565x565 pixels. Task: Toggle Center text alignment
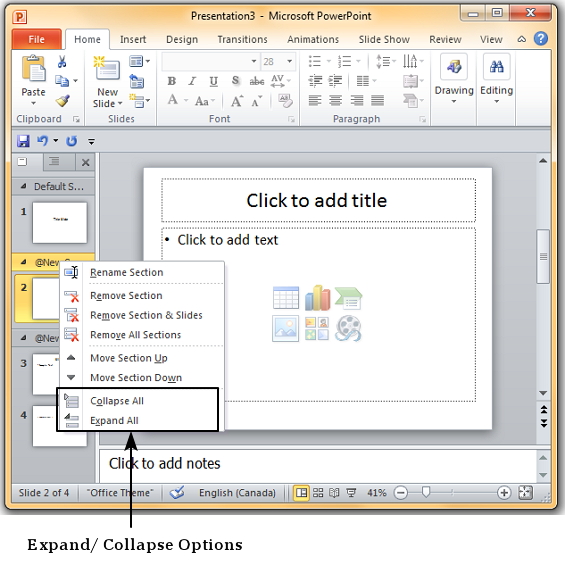point(335,100)
